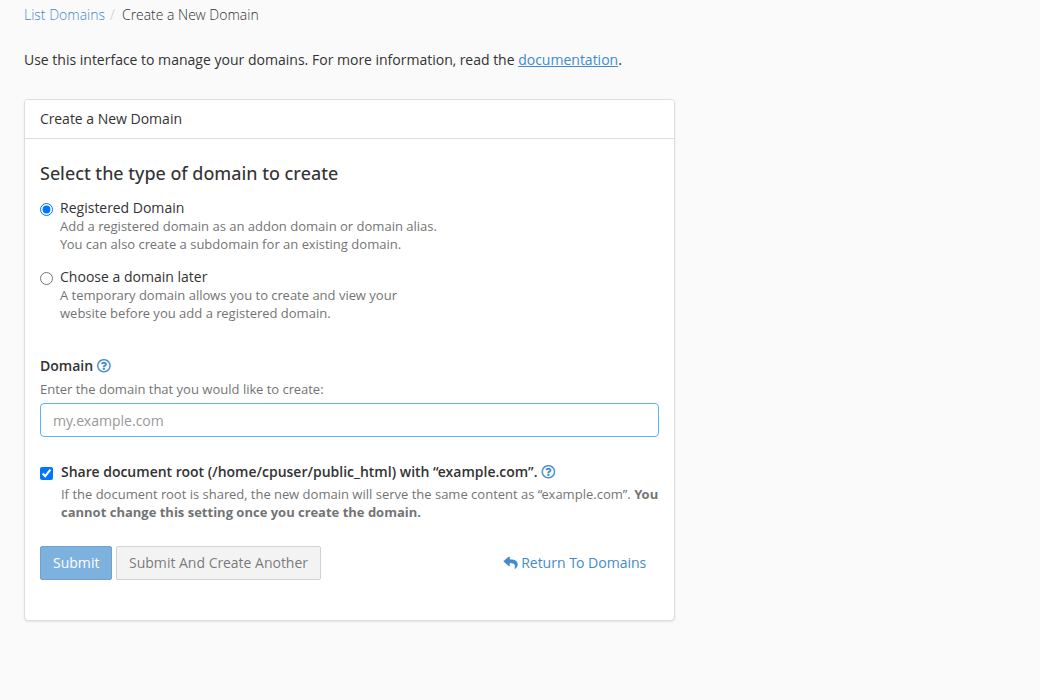Screen dimensions: 1040x700
Task: Click the Create a New Domain breadcrumb text
Action: (x=190, y=15)
